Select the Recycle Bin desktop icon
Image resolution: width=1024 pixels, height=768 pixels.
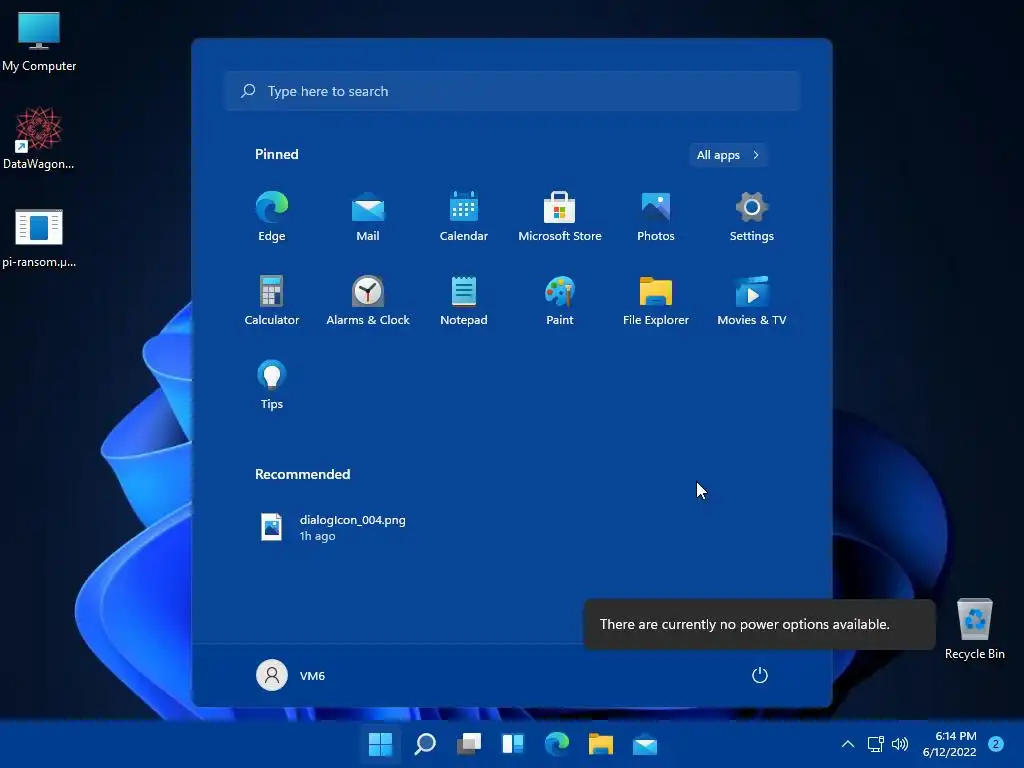point(974,629)
